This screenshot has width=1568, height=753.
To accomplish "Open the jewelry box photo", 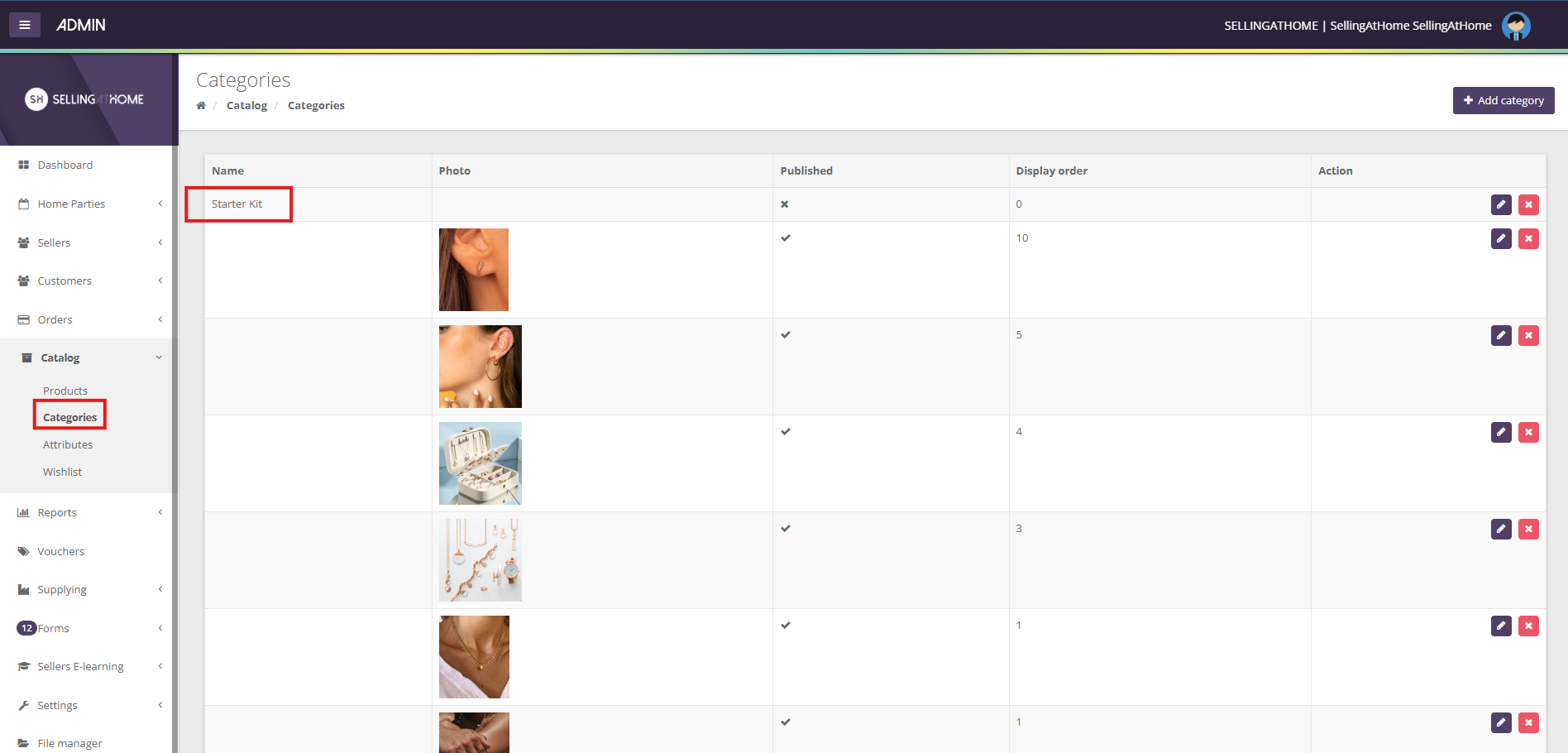I will pyautogui.click(x=480, y=463).
